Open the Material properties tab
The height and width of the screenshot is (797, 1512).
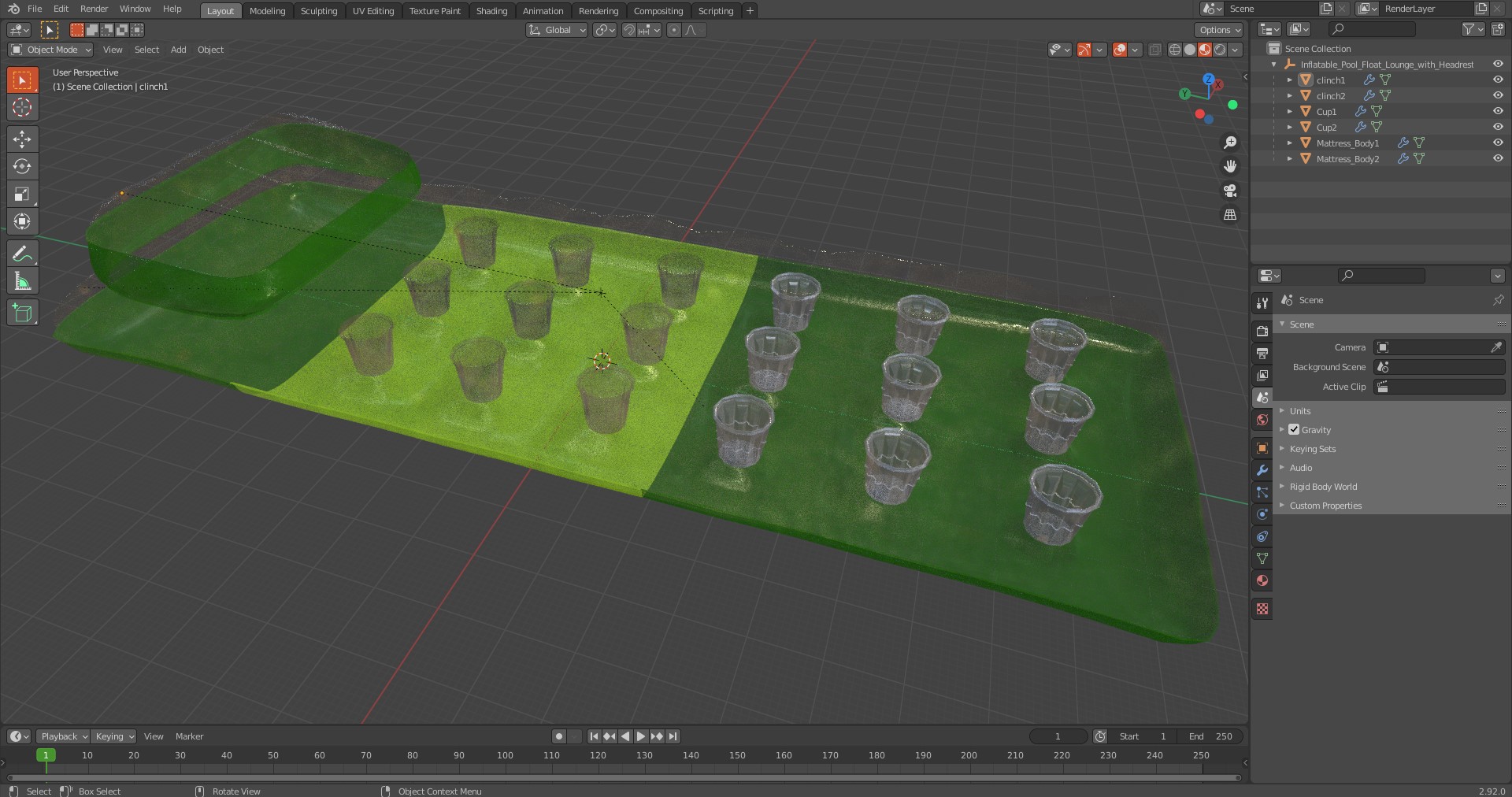(x=1262, y=580)
